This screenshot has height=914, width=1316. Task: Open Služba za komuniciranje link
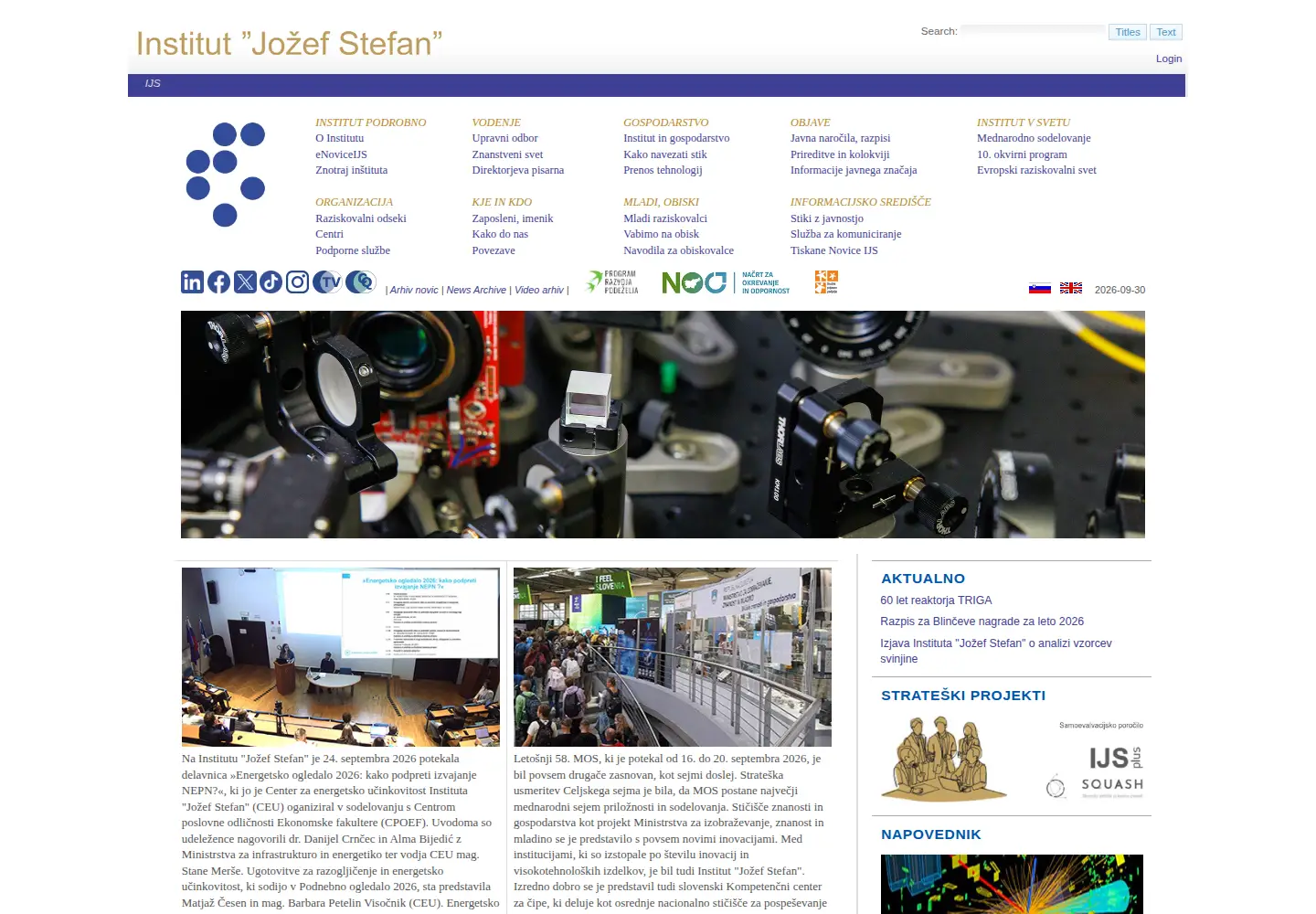pyautogui.click(x=846, y=234)
